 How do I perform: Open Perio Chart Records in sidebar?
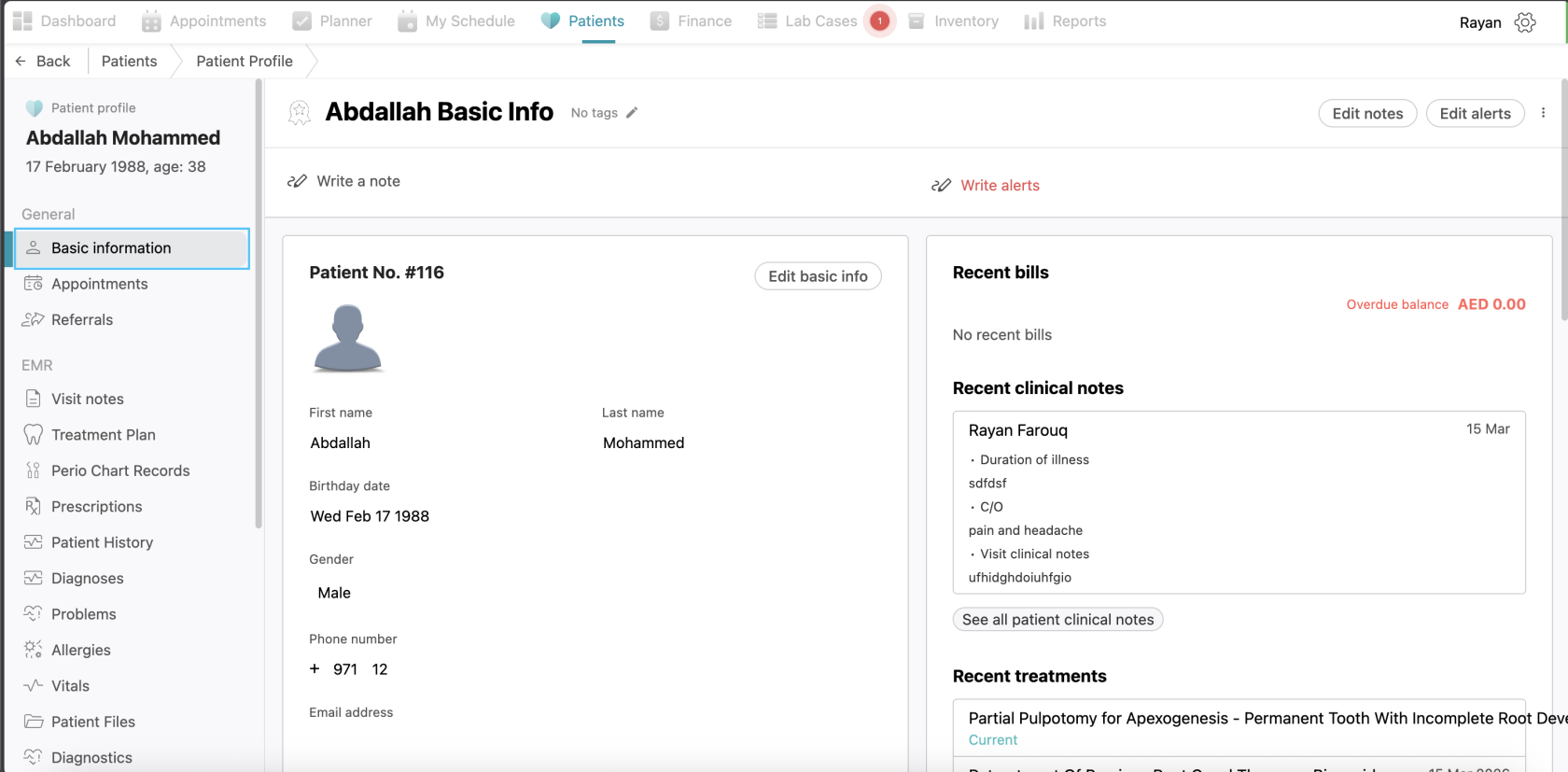pyautogui.click(x=119, y=470)
